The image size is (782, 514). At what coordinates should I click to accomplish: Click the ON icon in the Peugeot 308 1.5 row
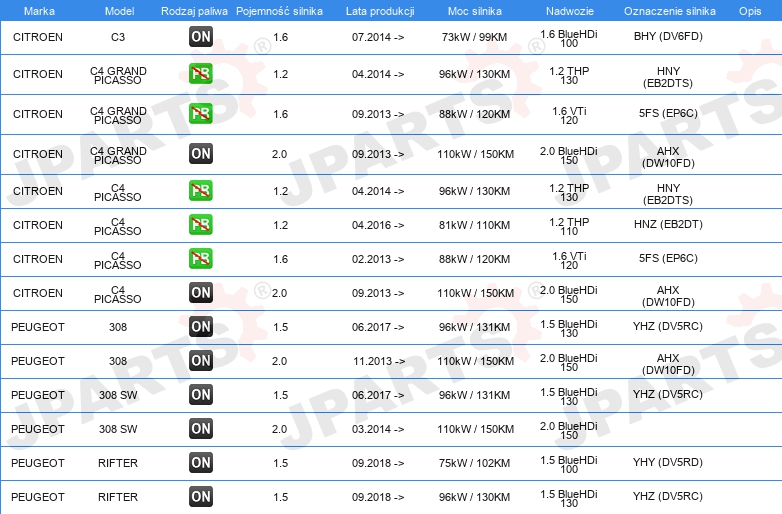pos(200,327)
